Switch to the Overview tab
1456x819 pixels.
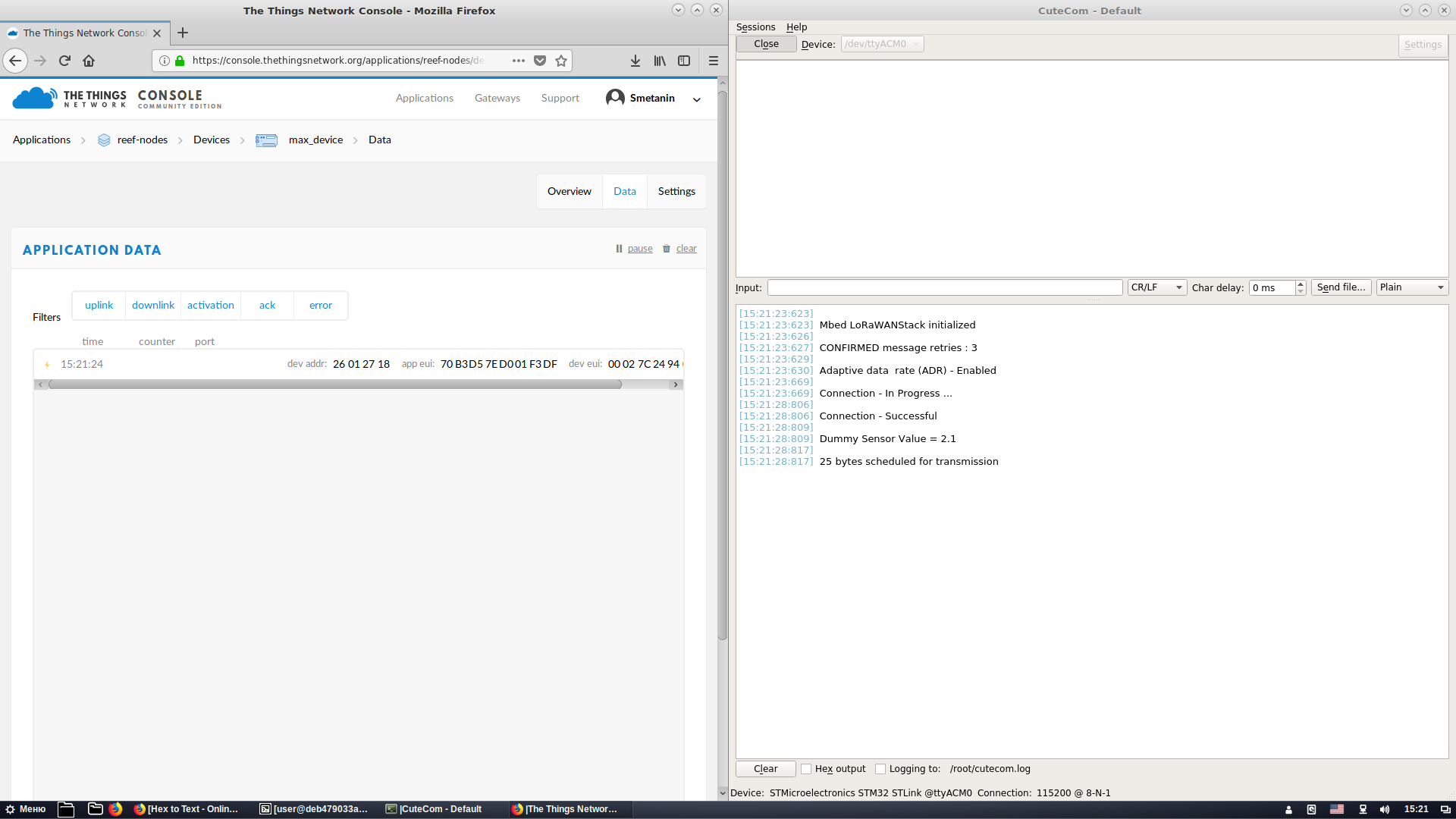(570, 192)
